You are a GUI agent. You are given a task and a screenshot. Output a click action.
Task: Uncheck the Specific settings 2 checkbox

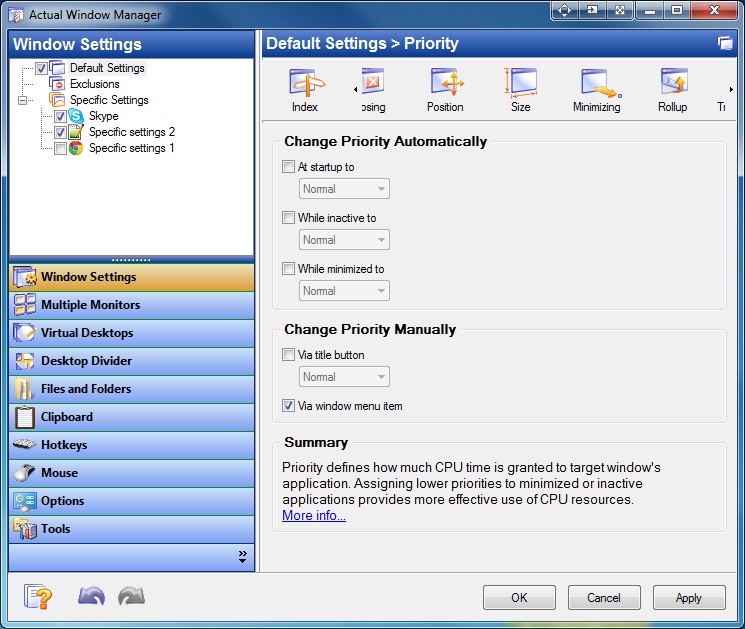coord(60,133)
